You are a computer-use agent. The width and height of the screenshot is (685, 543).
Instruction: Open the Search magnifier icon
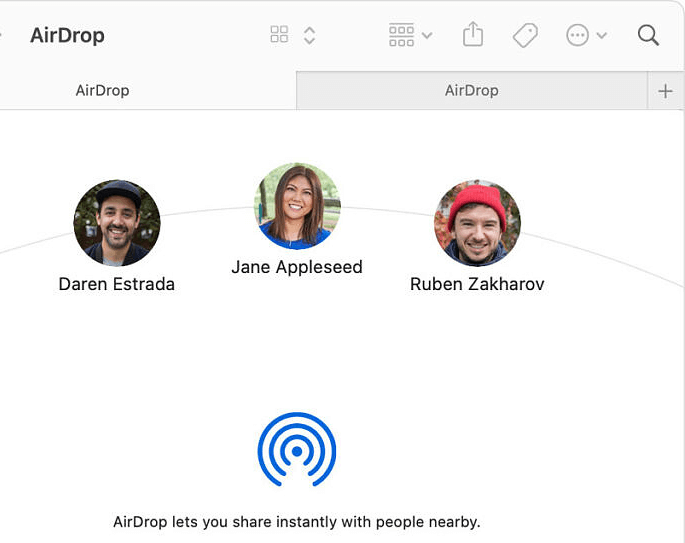tap(648, 35)
